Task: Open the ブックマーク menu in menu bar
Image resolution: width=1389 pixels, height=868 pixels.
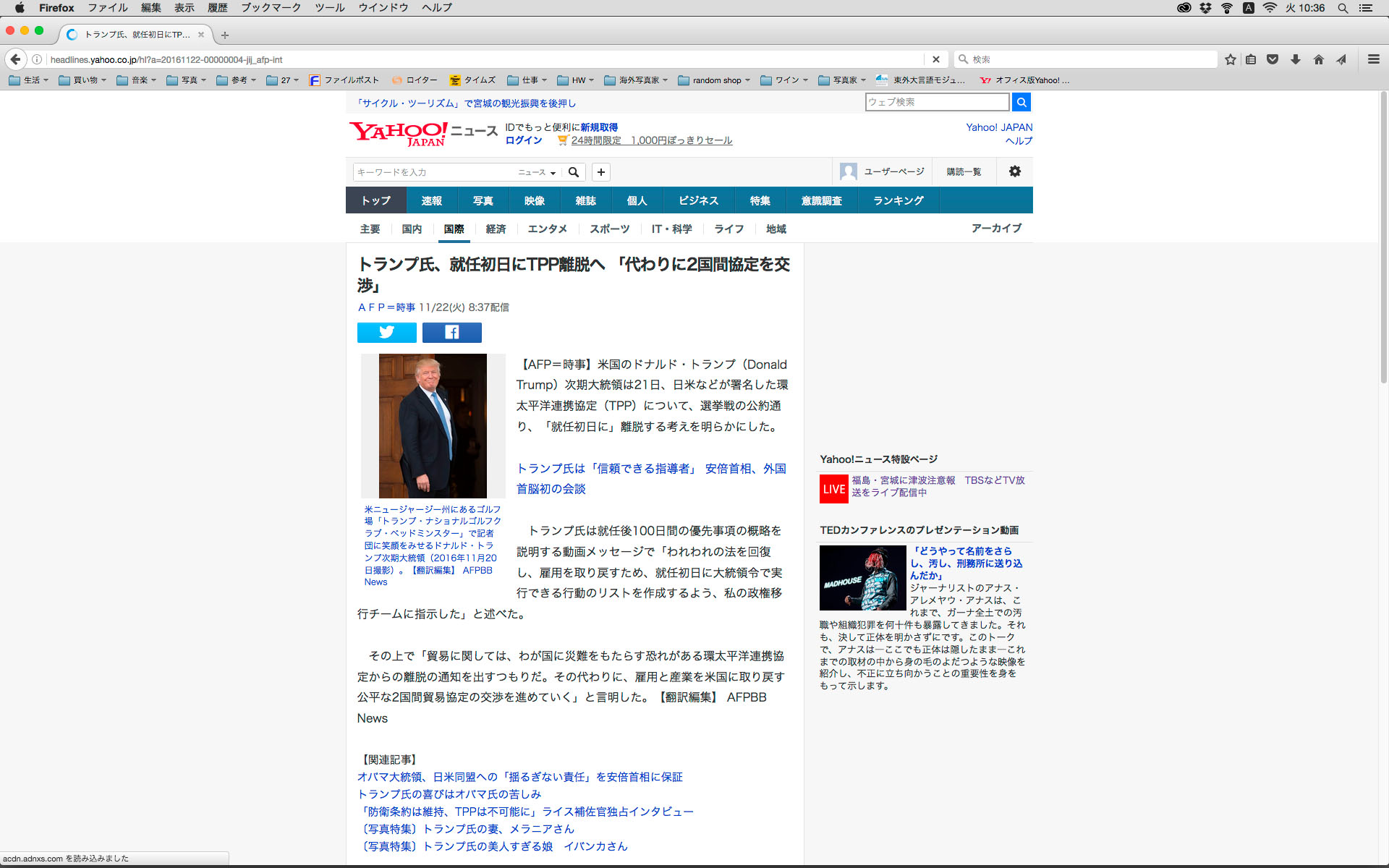Action: [x=271, y=8]
